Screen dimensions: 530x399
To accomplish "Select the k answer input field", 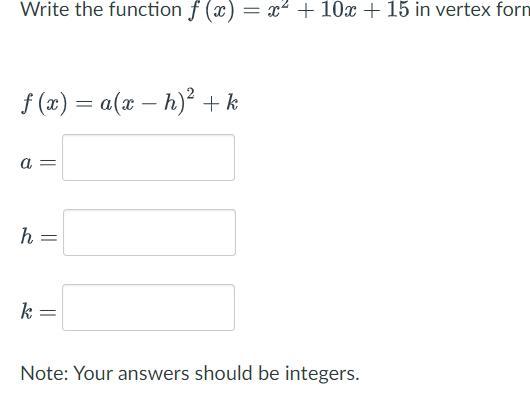I will tap(148, 308).
